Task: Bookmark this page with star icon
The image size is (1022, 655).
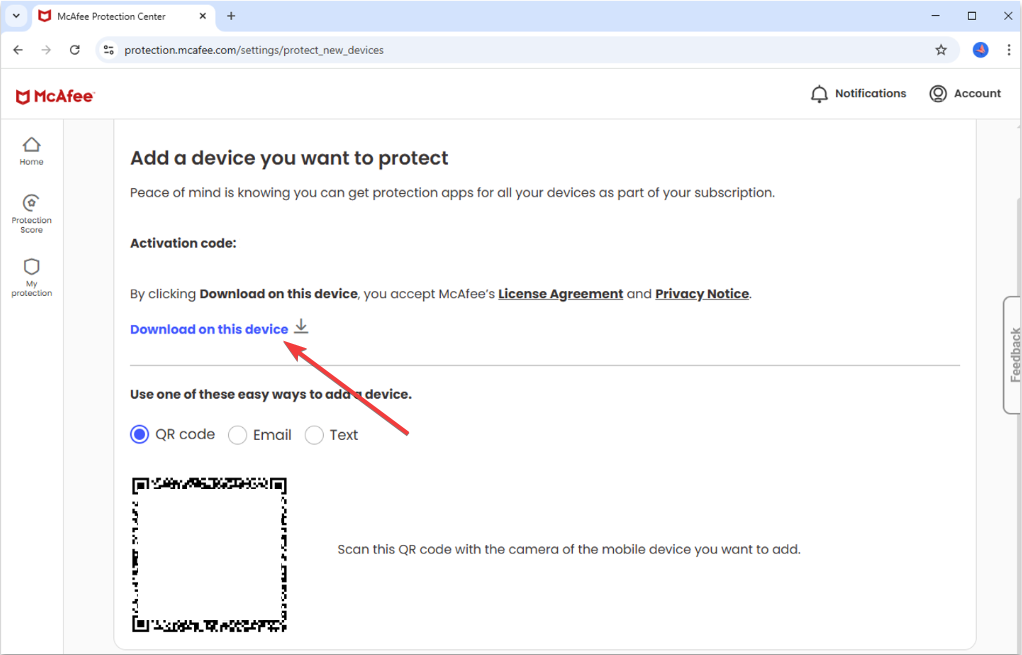Action: [941, 50]
